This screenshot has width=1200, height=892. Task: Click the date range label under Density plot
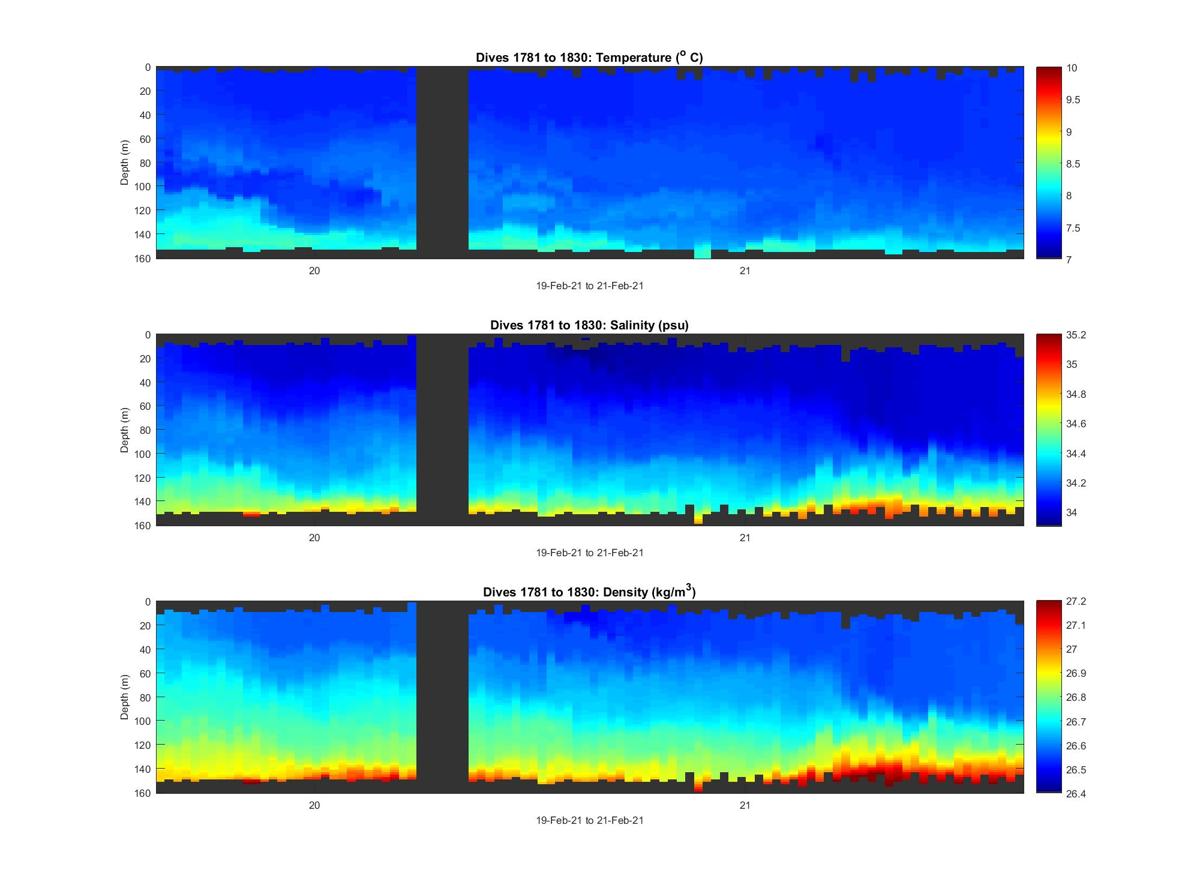(590, 820)
